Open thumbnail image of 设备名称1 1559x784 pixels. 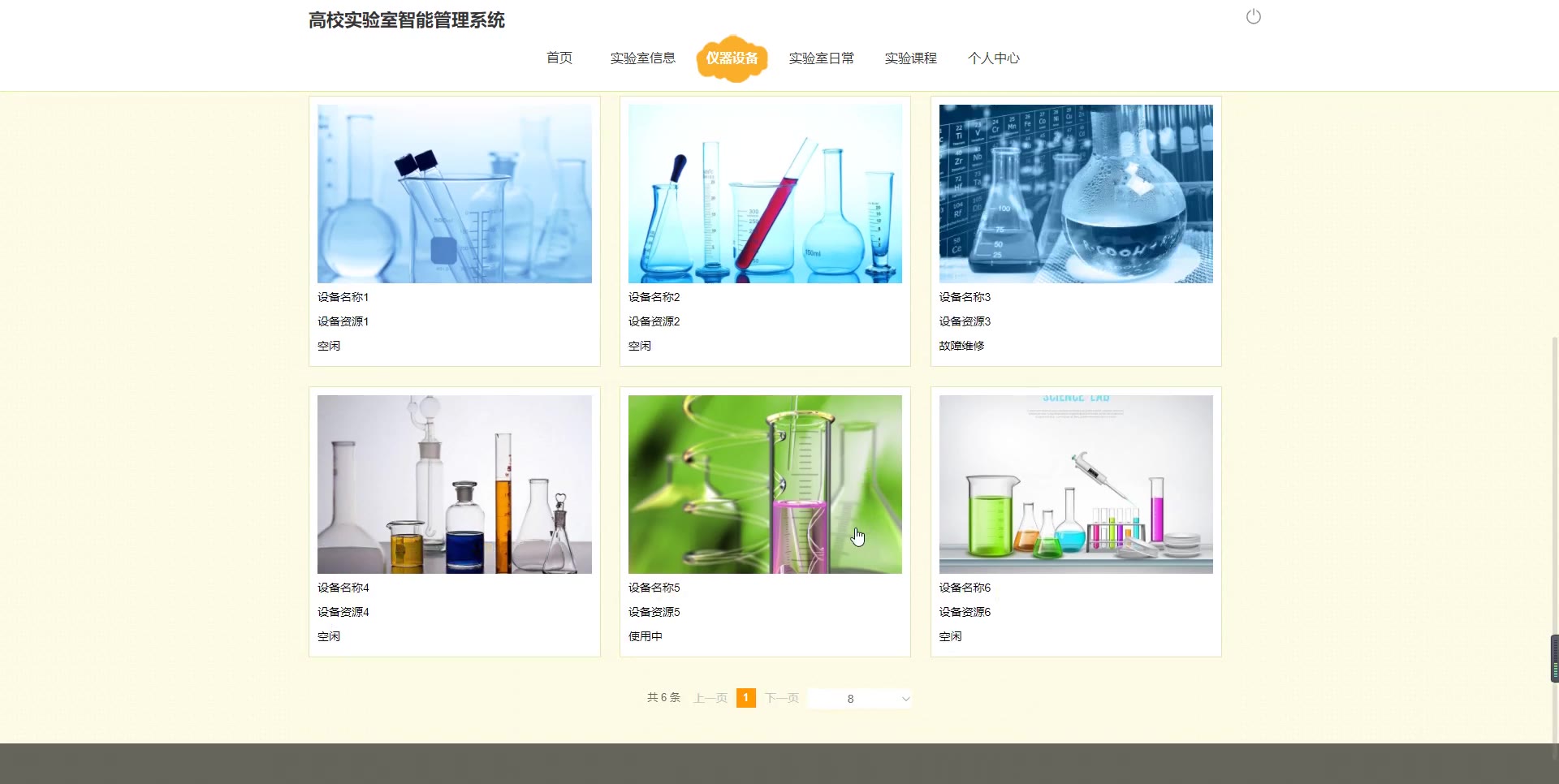(455, 194)
